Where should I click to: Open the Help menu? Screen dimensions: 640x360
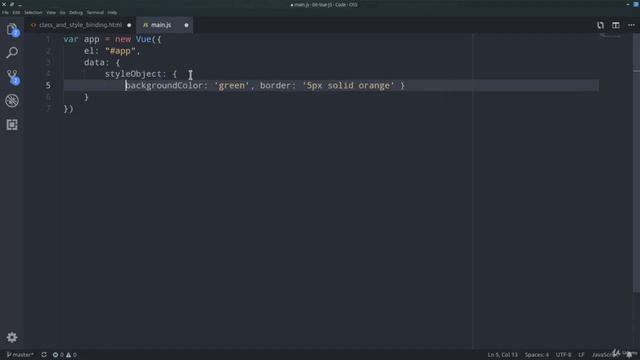click(113, 13)
